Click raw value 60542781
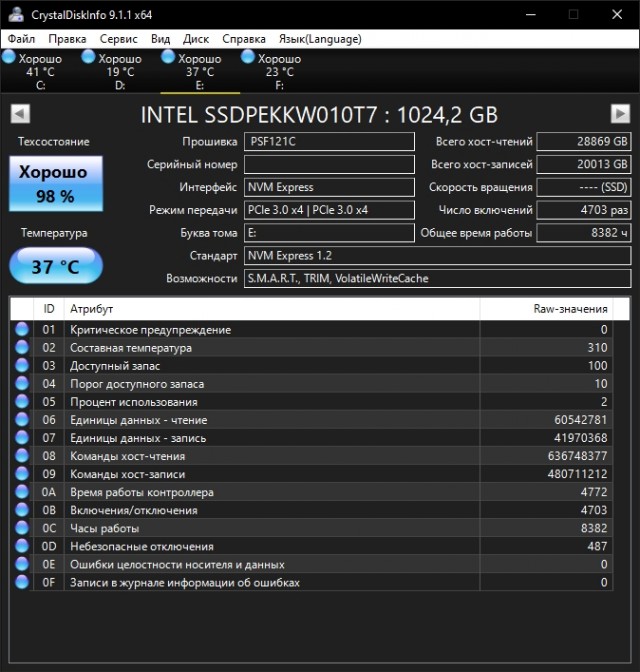640x672 pixels. click(x=580, y=420)
